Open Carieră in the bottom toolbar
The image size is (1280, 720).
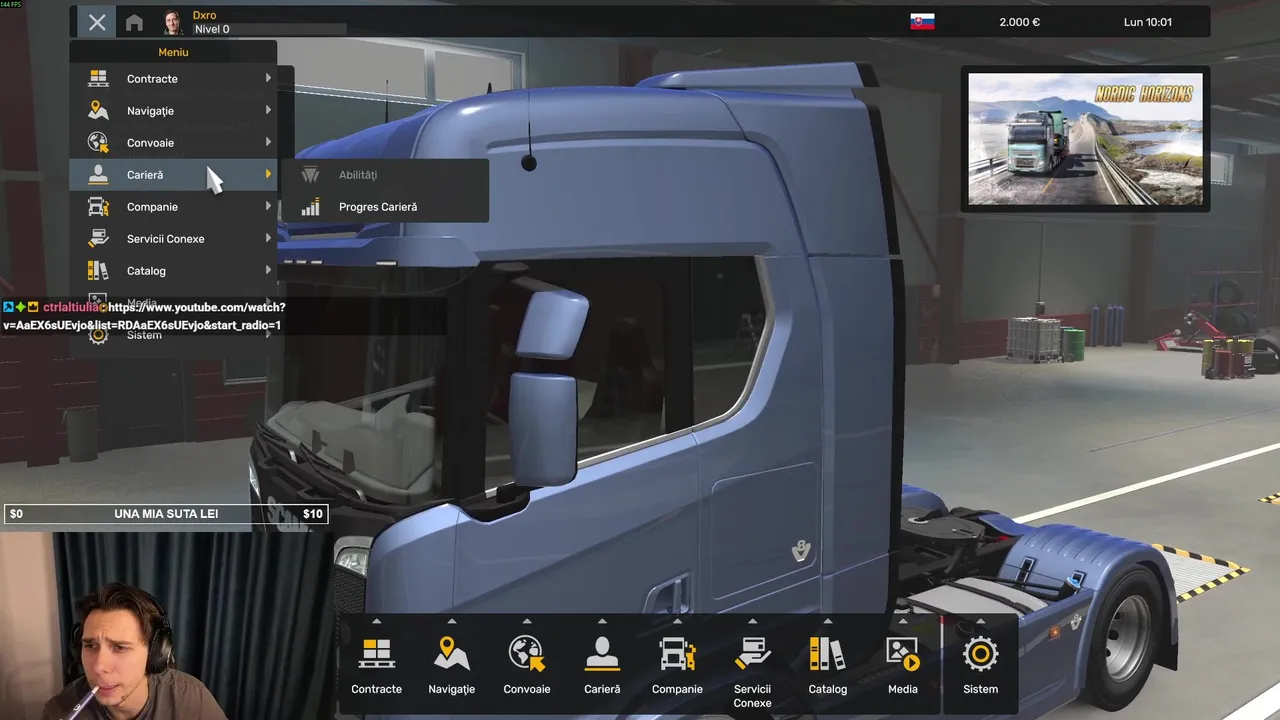[602, 664]
